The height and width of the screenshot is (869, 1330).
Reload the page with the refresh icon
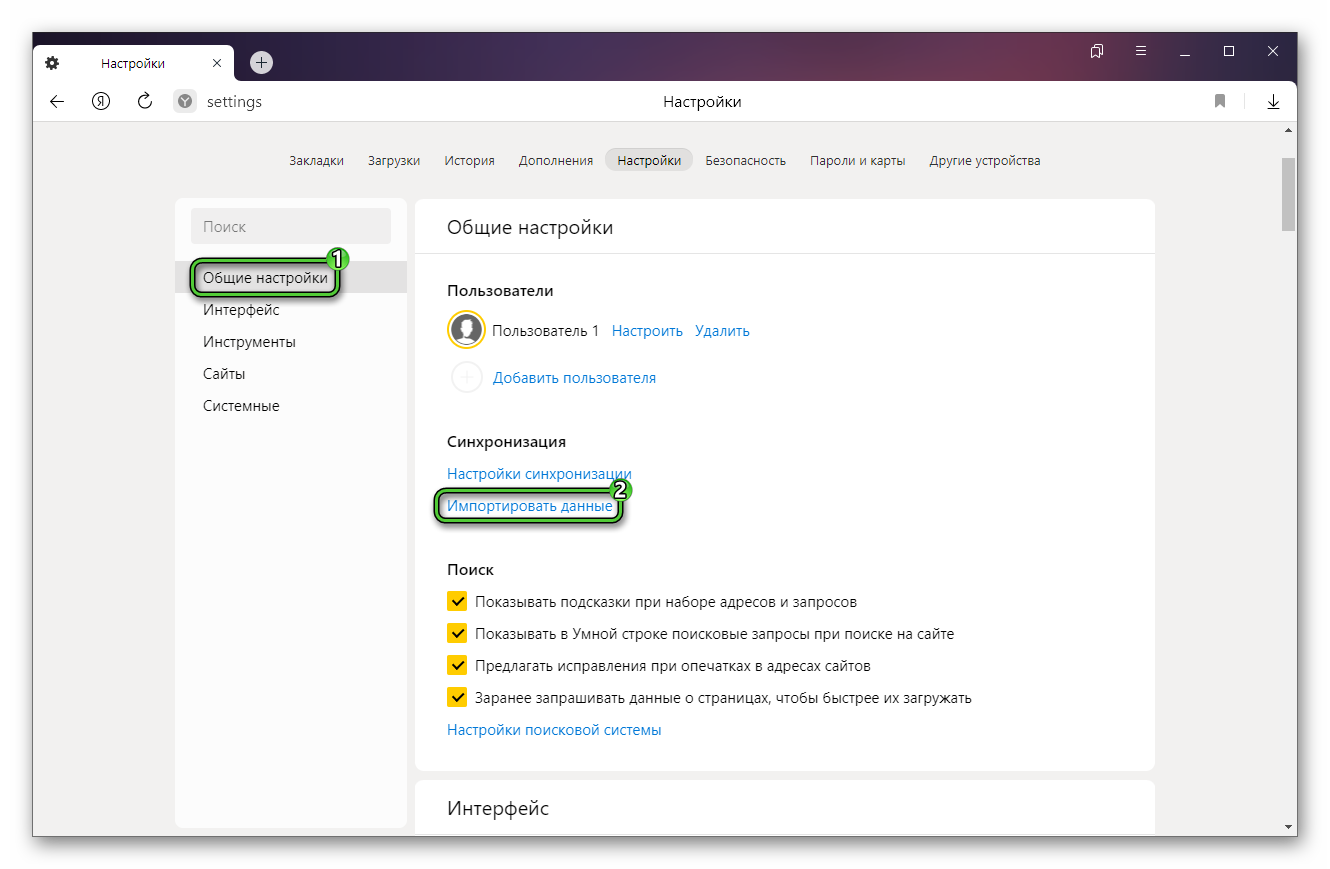point(145,101)
